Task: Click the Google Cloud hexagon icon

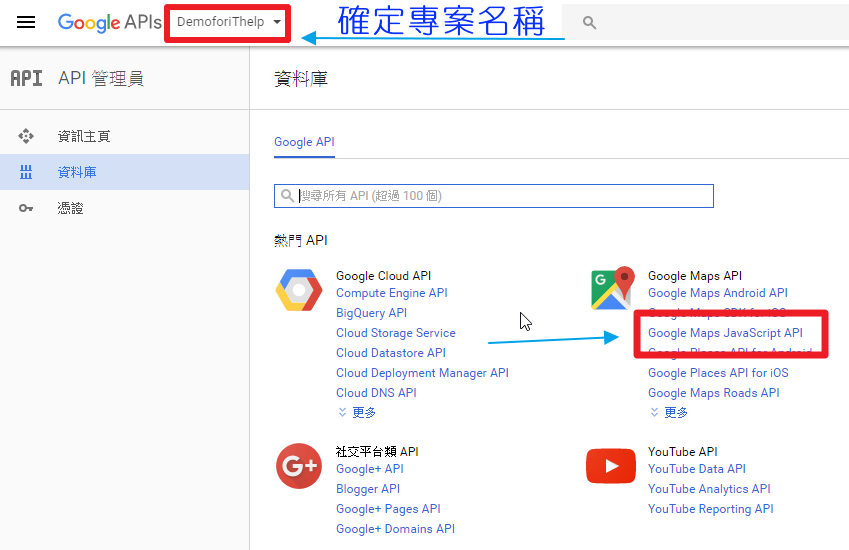Action: click(299, 290)
